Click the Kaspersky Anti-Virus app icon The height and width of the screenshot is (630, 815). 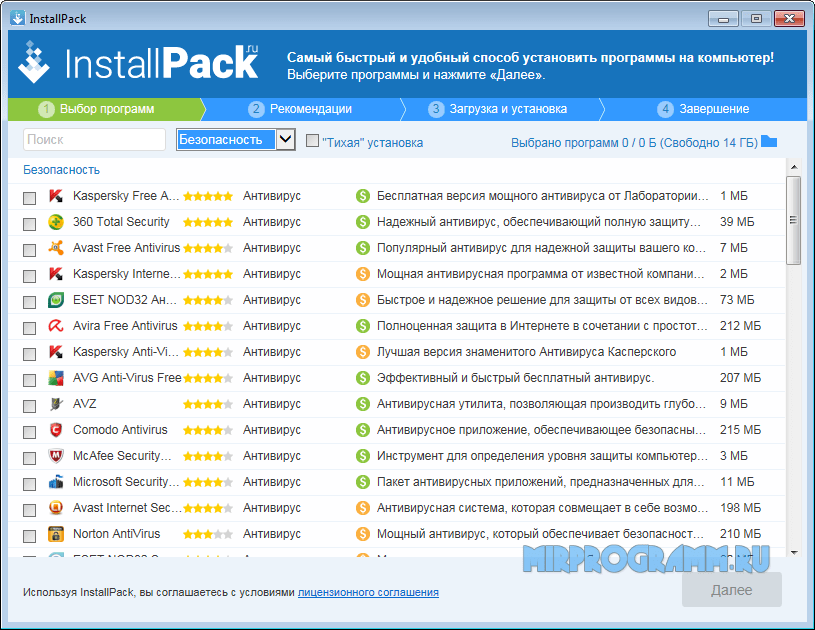tap(56, 352)
